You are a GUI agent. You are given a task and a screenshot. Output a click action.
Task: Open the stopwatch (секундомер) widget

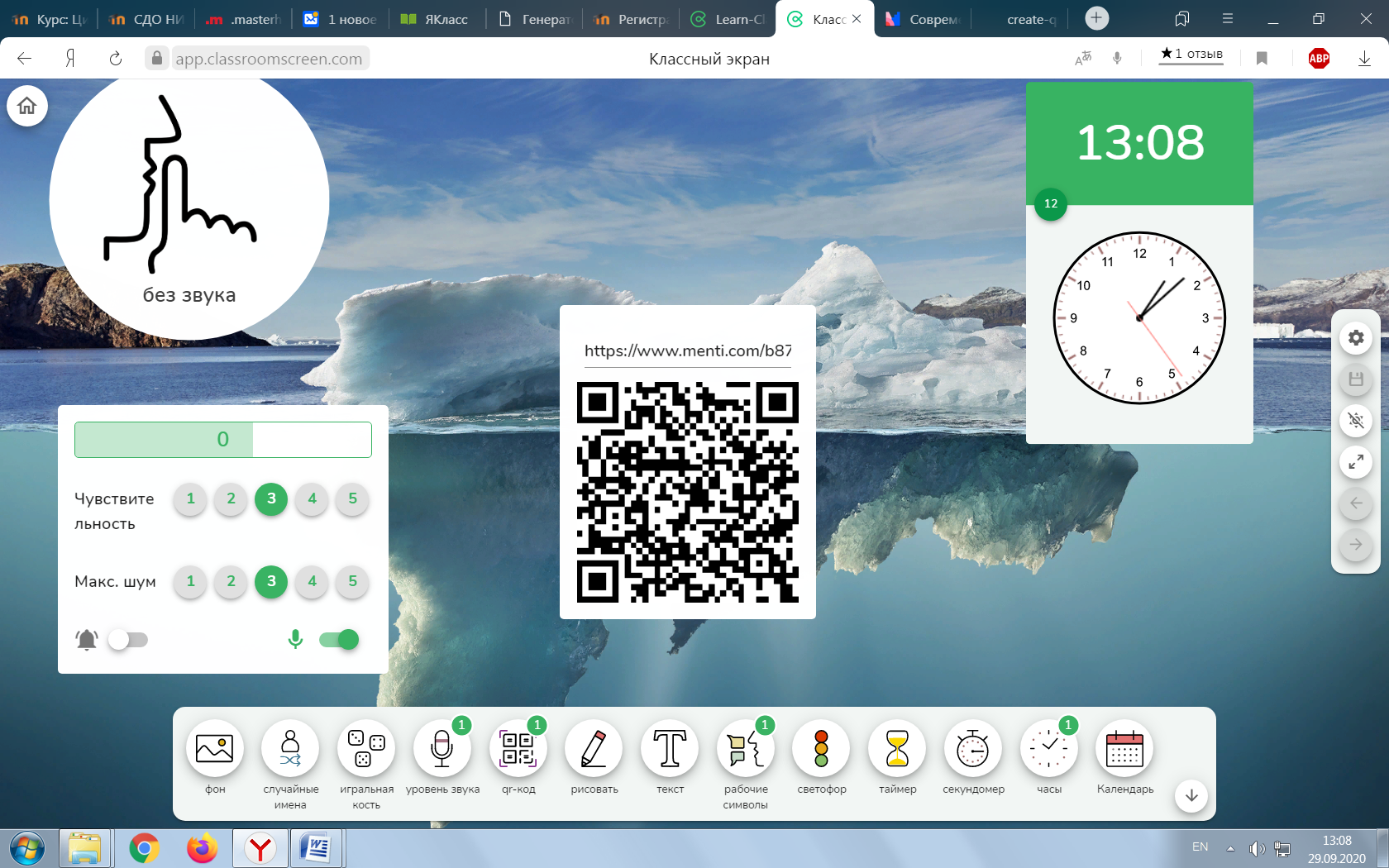click(973, 749)
